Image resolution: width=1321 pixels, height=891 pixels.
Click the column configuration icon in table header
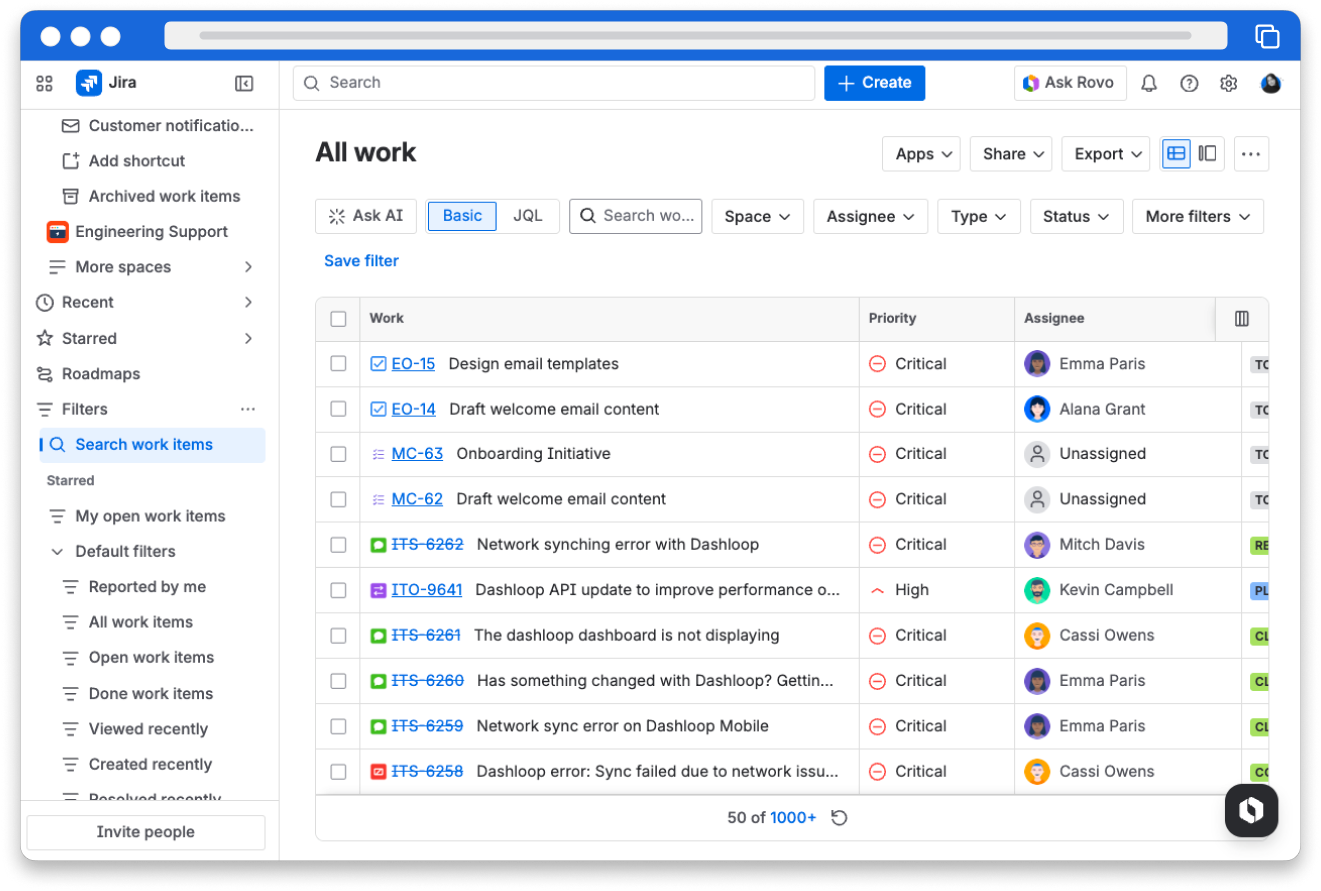point(1242,319)
